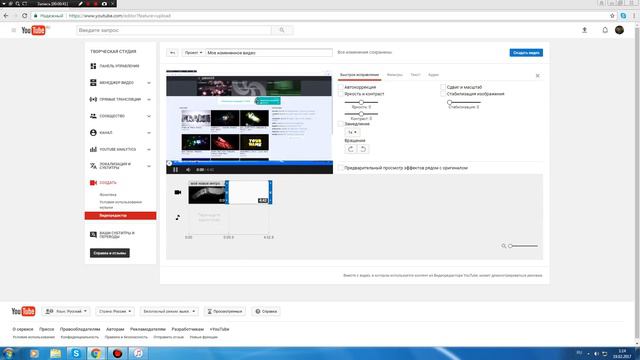Screen dimensions: 640x360
Task: Open Прямые трансляции live streaming section
Action: point(115,100)
